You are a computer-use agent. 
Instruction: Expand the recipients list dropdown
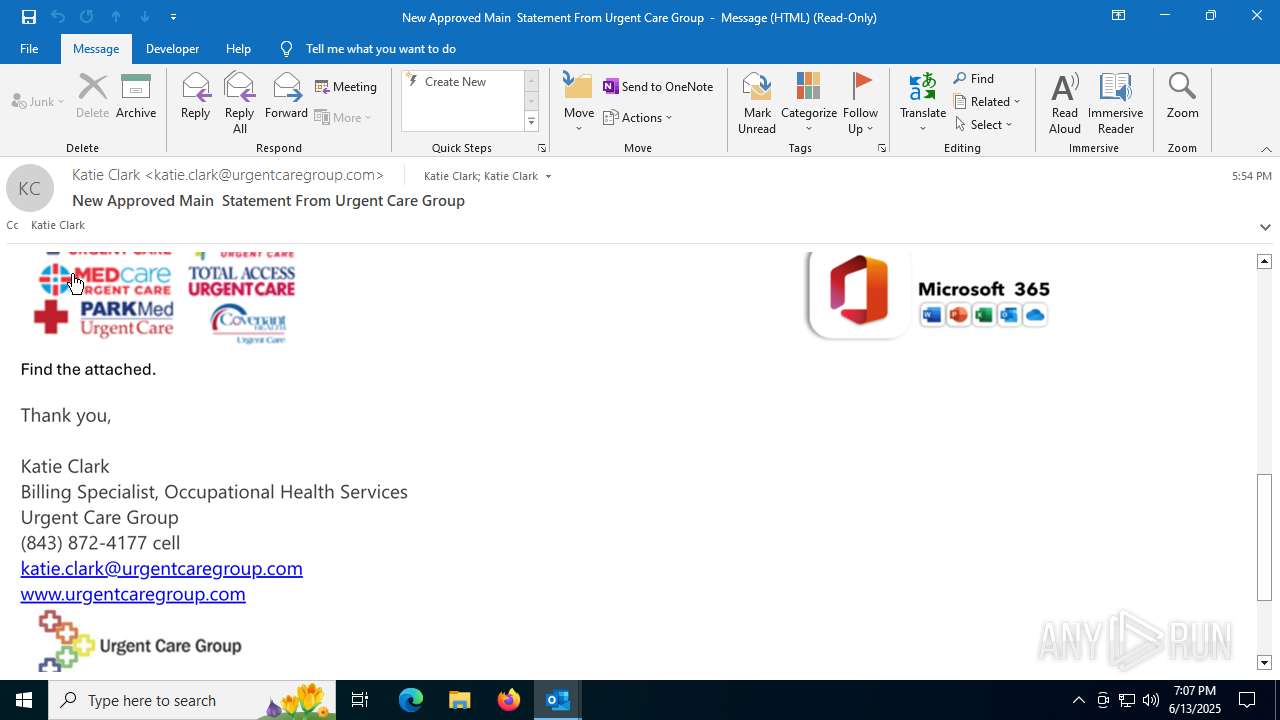pos(548,177)
